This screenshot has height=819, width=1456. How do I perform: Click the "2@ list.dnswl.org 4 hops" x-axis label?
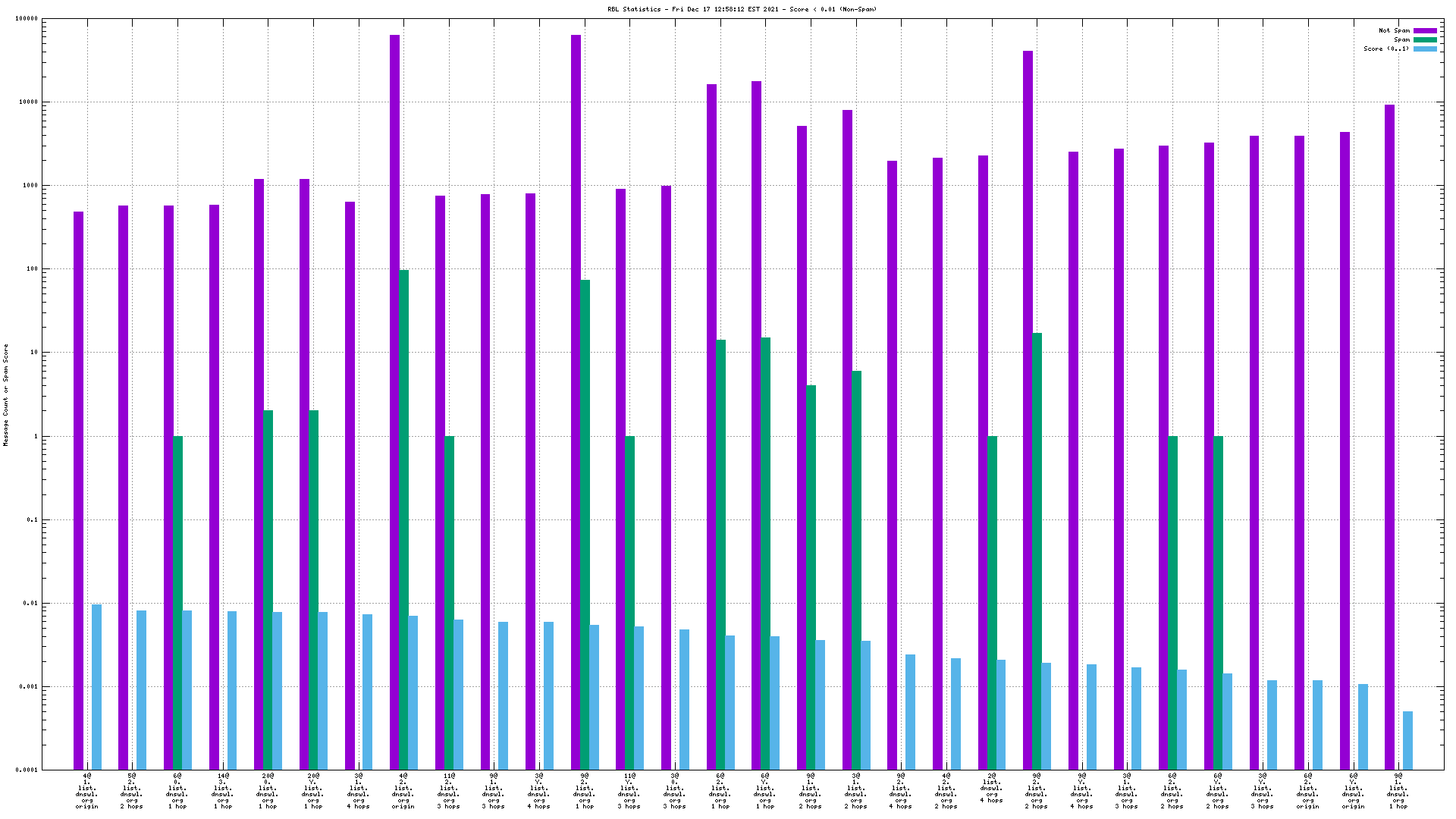[x=992, y=788]
